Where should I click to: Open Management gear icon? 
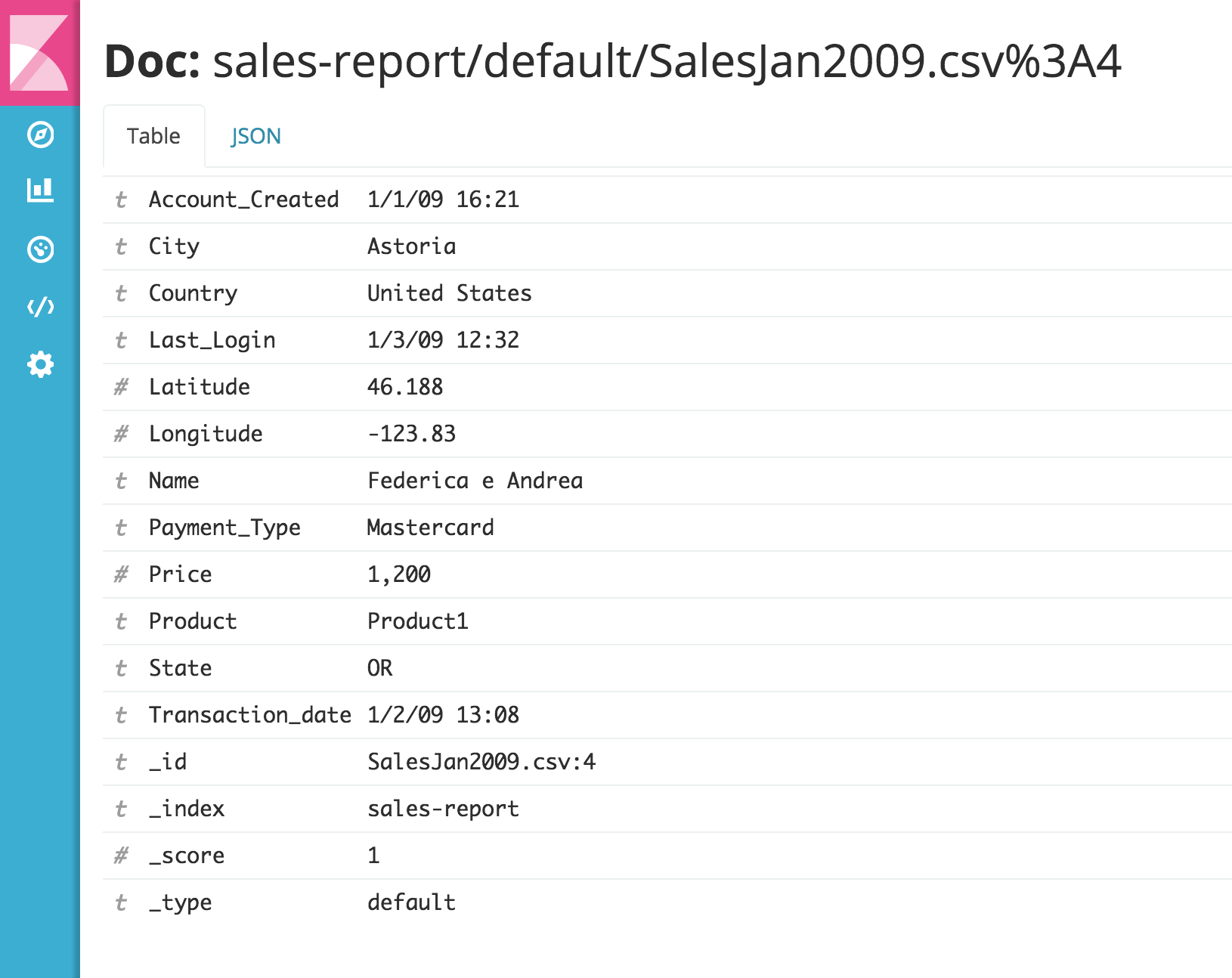point(40,365)
